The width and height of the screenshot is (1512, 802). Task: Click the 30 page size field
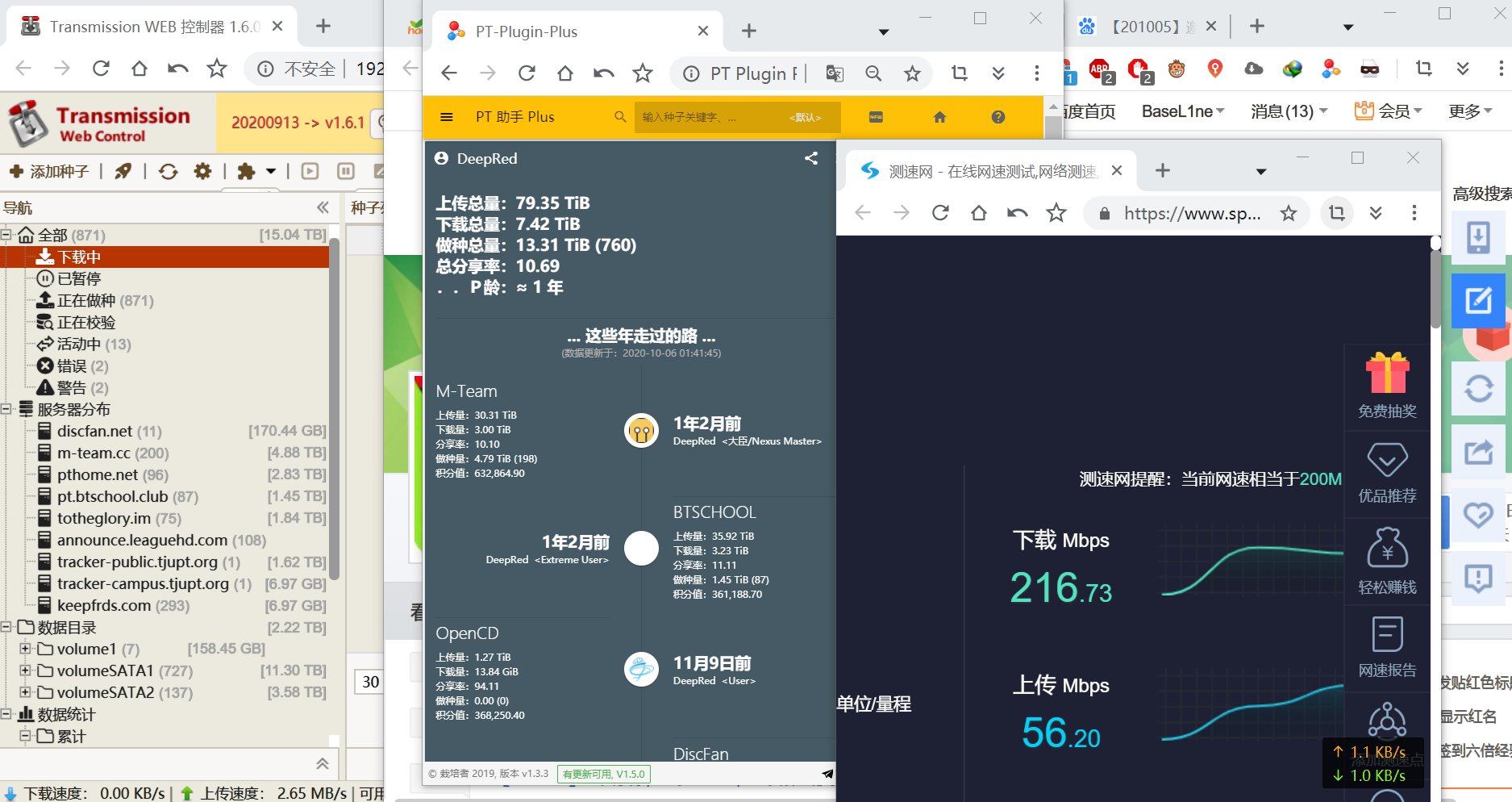[x=369, y=682]
